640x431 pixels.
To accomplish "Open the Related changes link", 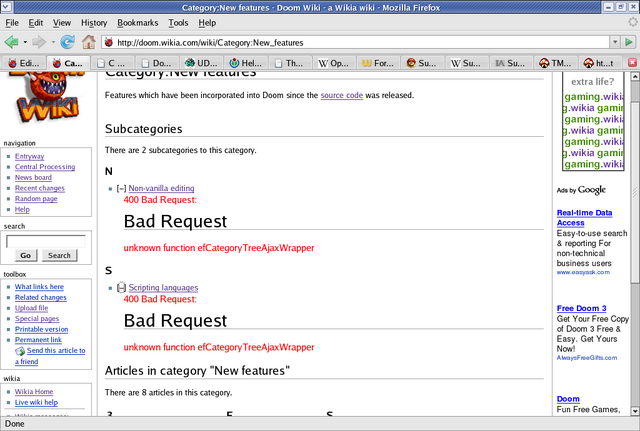I will 41,298.
